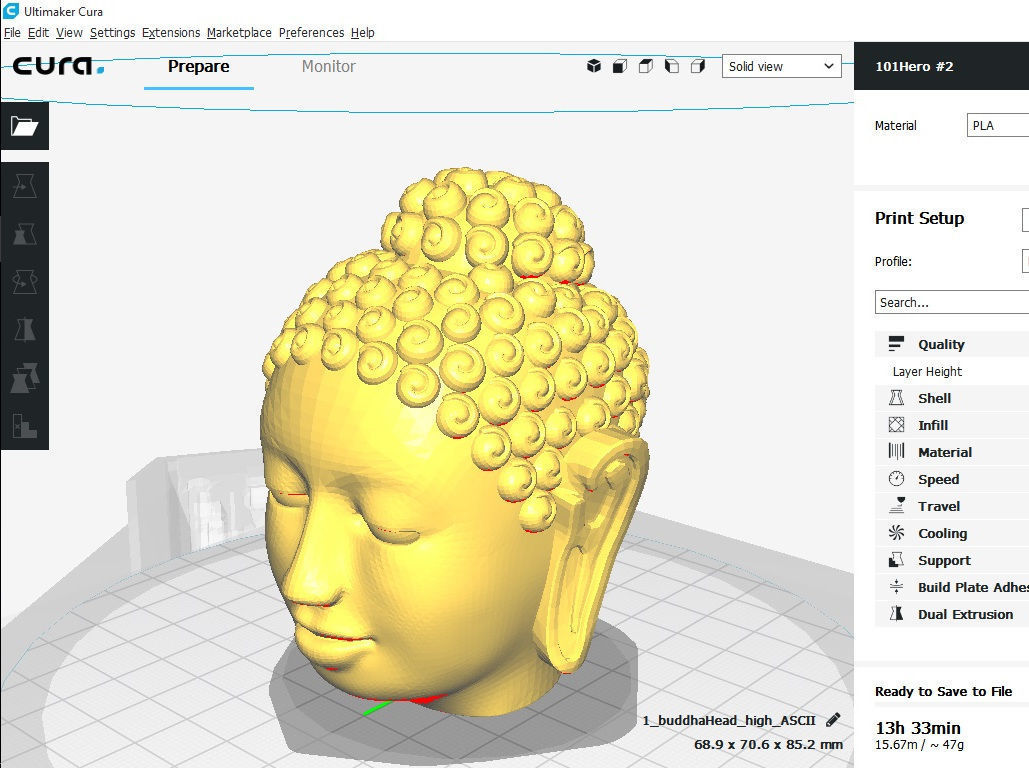Expand the Support settings section
The width and height of the screenshot is (1029, 768).
click(x=952, y=560)
